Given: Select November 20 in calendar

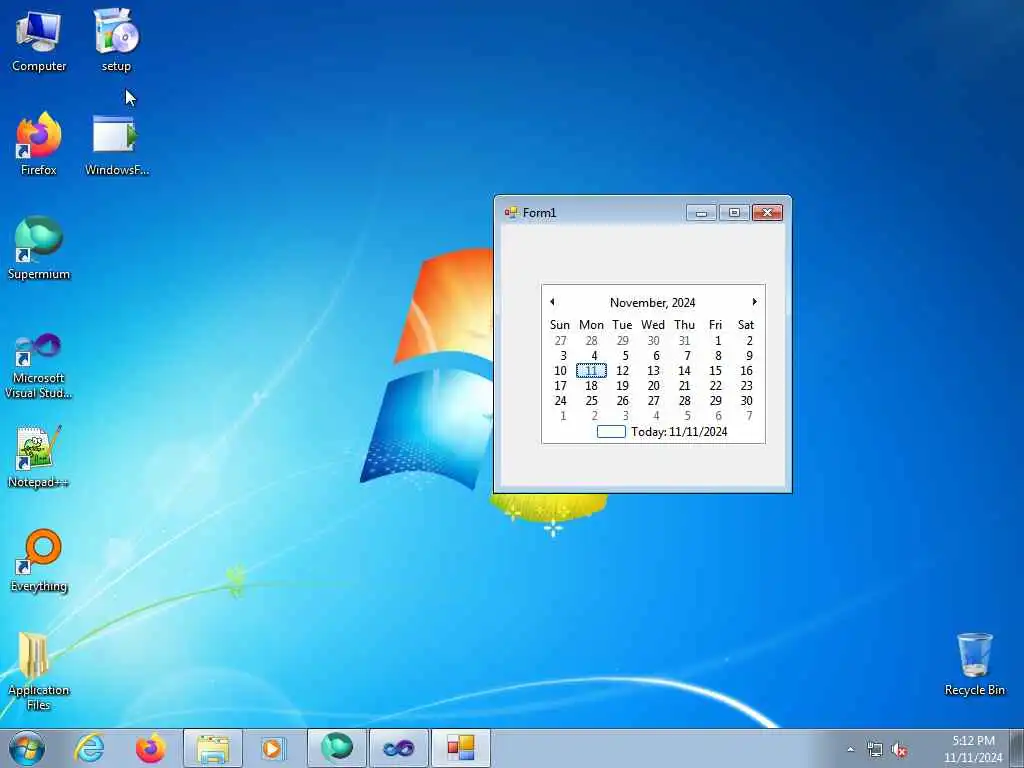Looking at the screenshot, I should tap(653, 386).
